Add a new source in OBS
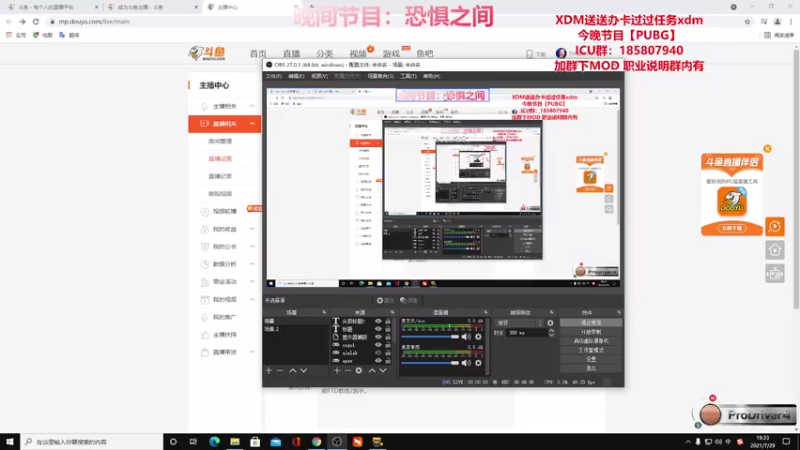This screenshot has width=800, height=450. coord(337,370)
